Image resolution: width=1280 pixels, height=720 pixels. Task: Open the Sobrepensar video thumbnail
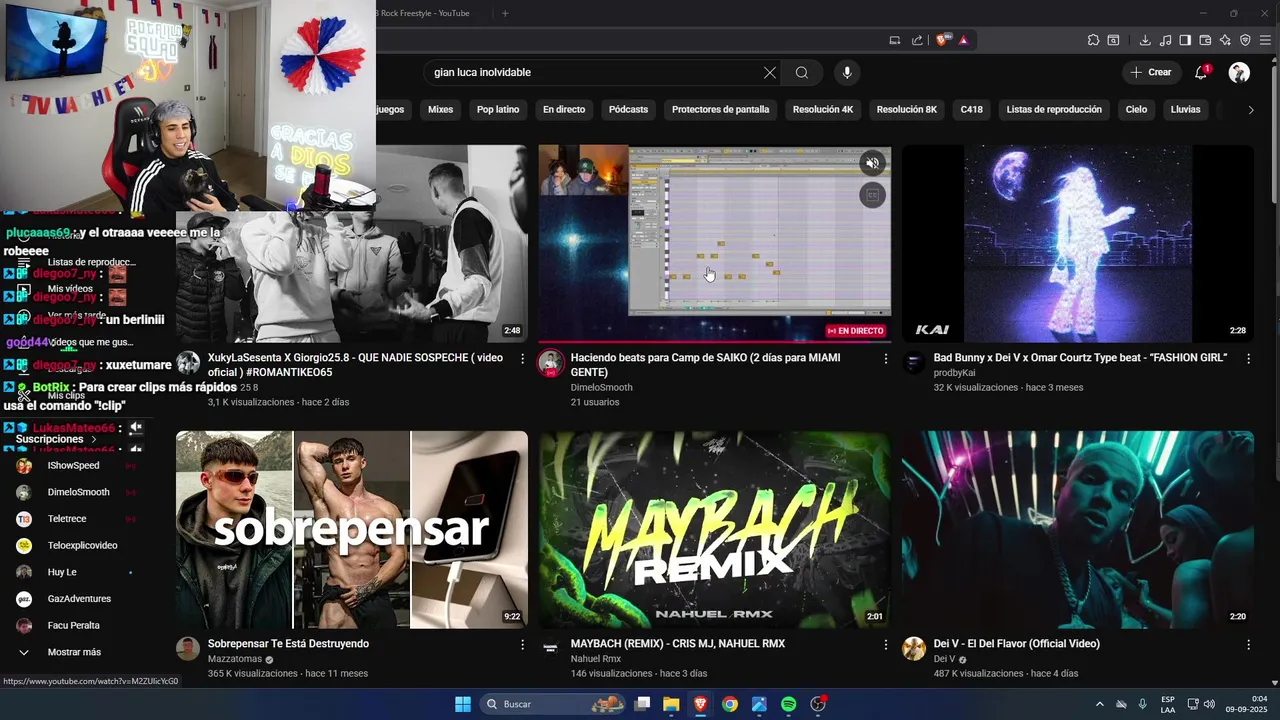(352, 530)
